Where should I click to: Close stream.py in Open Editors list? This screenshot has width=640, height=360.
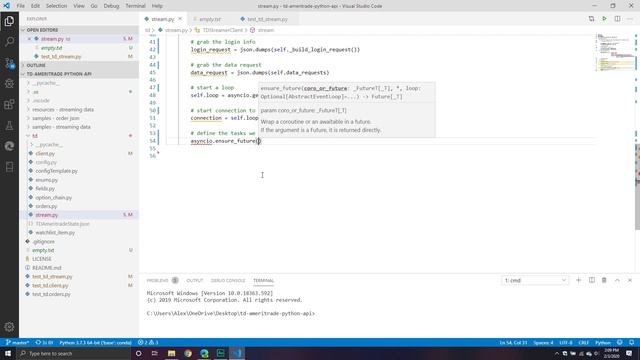point(29,39)
